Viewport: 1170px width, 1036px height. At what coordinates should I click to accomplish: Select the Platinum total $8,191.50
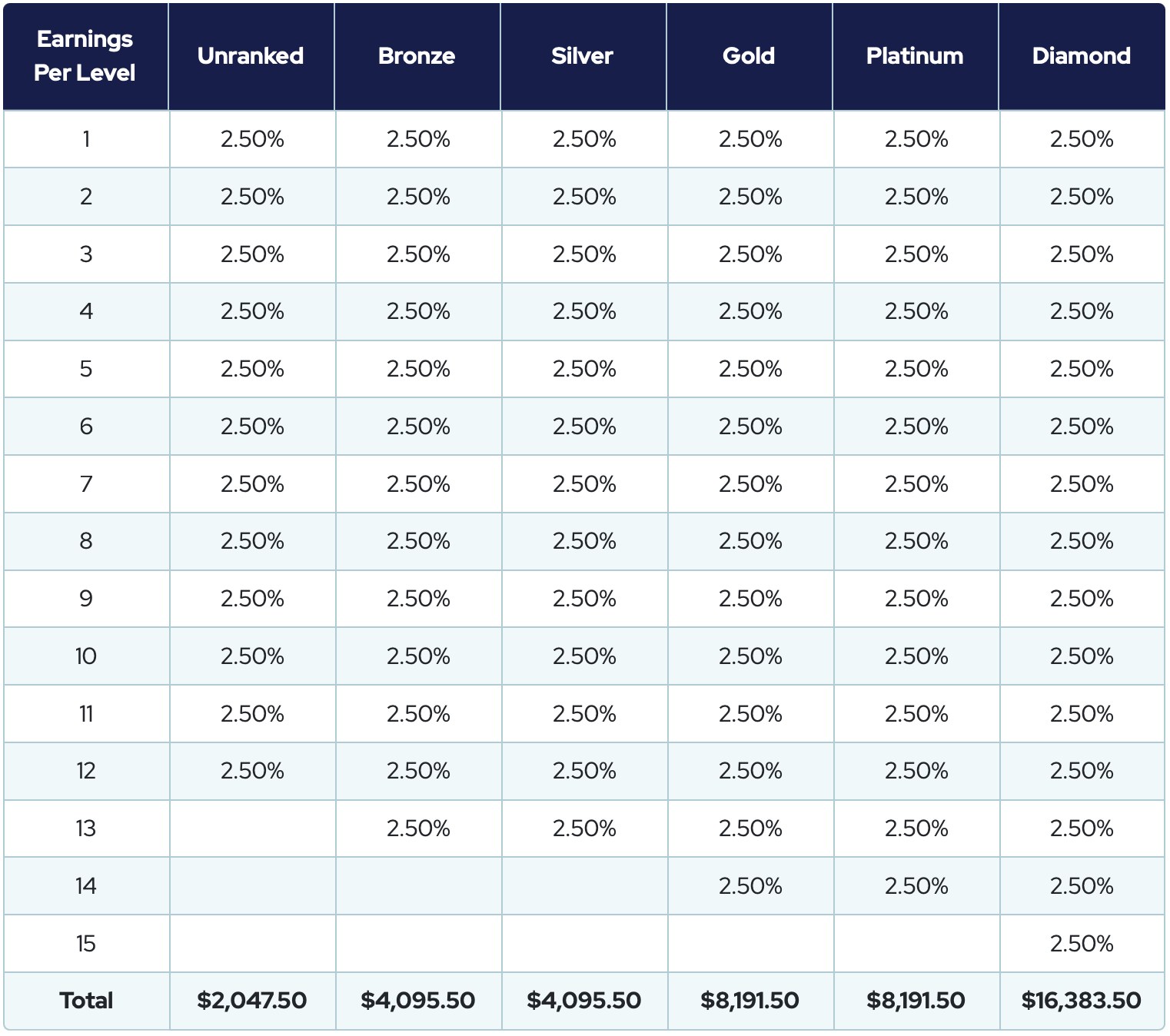click(916, 1001)
